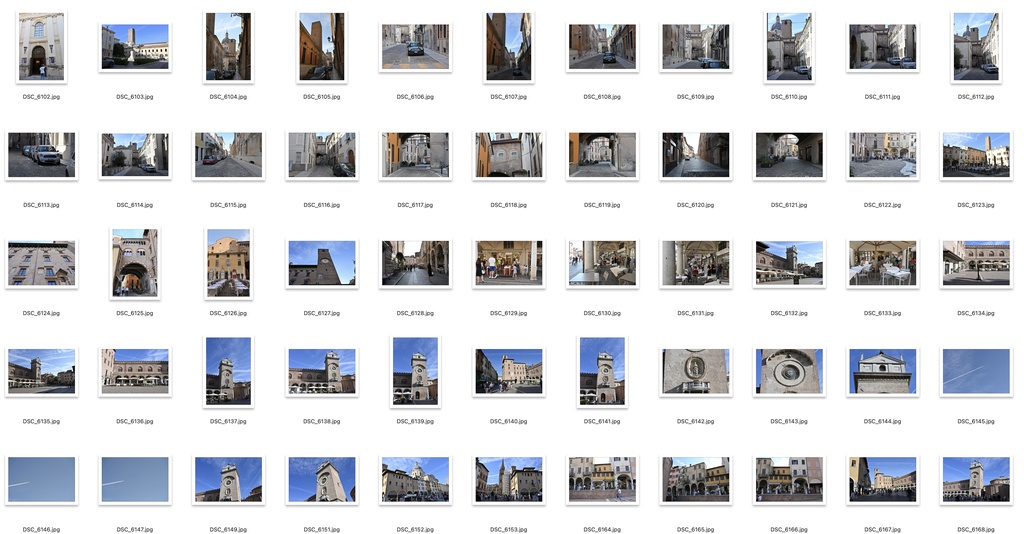Click the file name DSC_6107.jpg

(508, 97)
